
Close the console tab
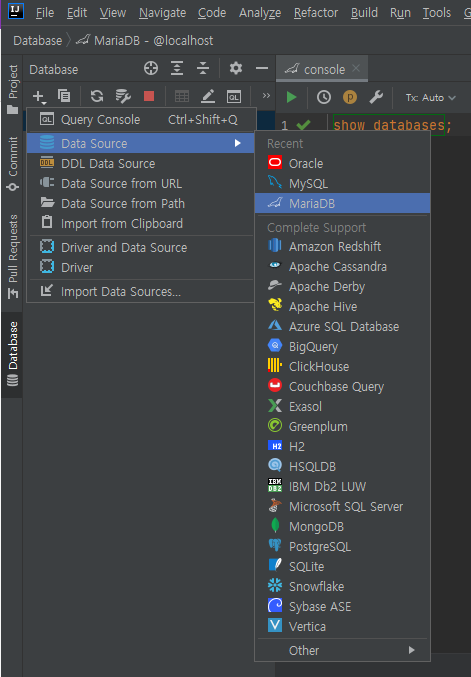[x=356, y=68]
